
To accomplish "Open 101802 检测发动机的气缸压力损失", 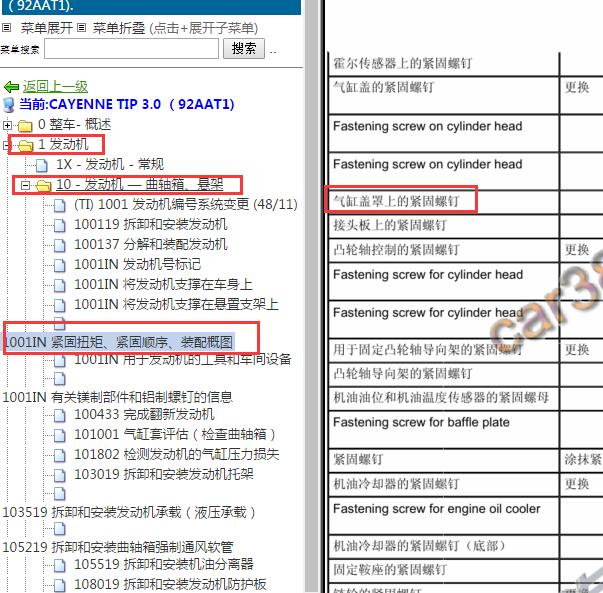I will (x=177, y=455).
